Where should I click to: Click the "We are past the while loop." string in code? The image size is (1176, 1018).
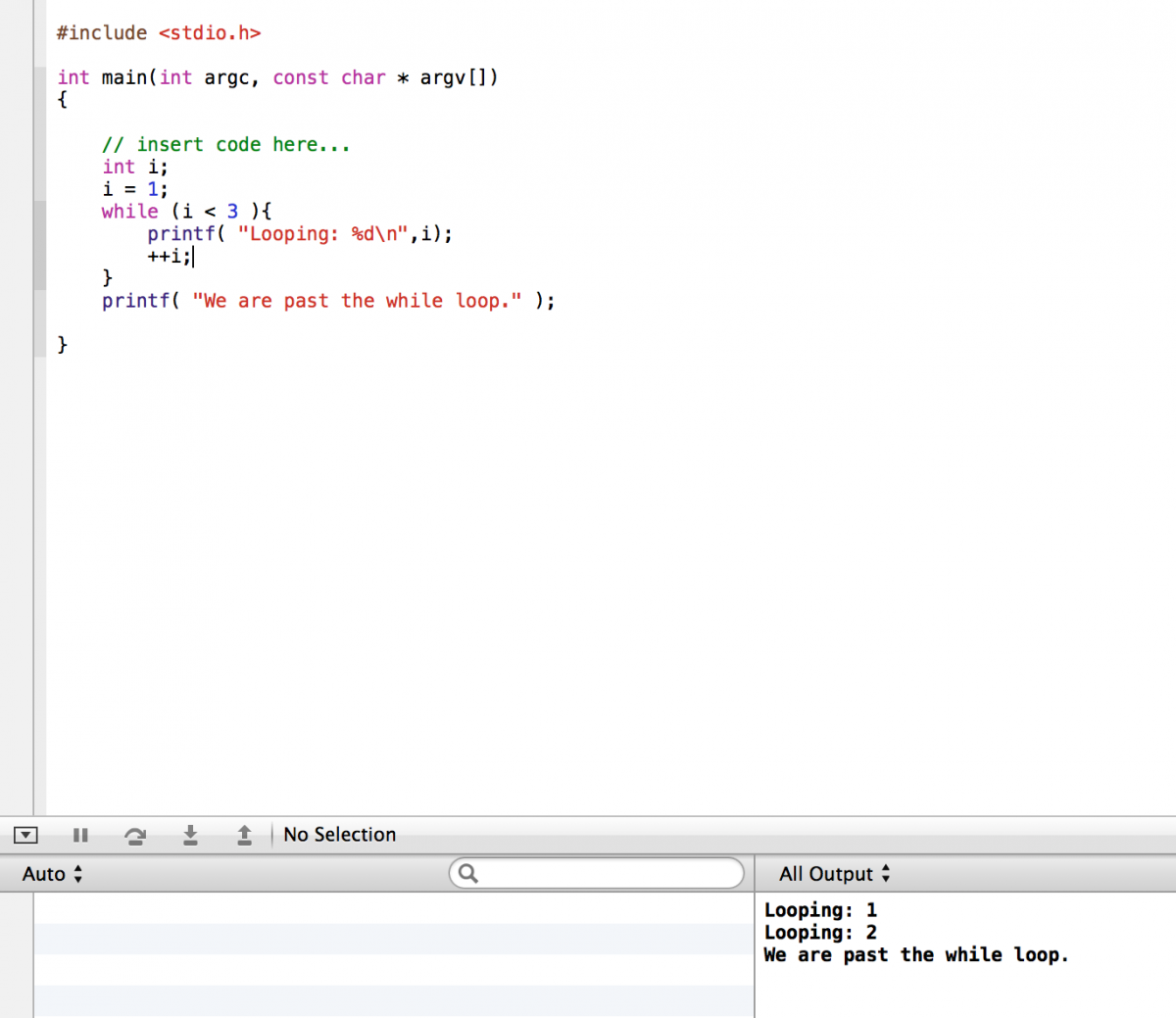click(357, 301)
